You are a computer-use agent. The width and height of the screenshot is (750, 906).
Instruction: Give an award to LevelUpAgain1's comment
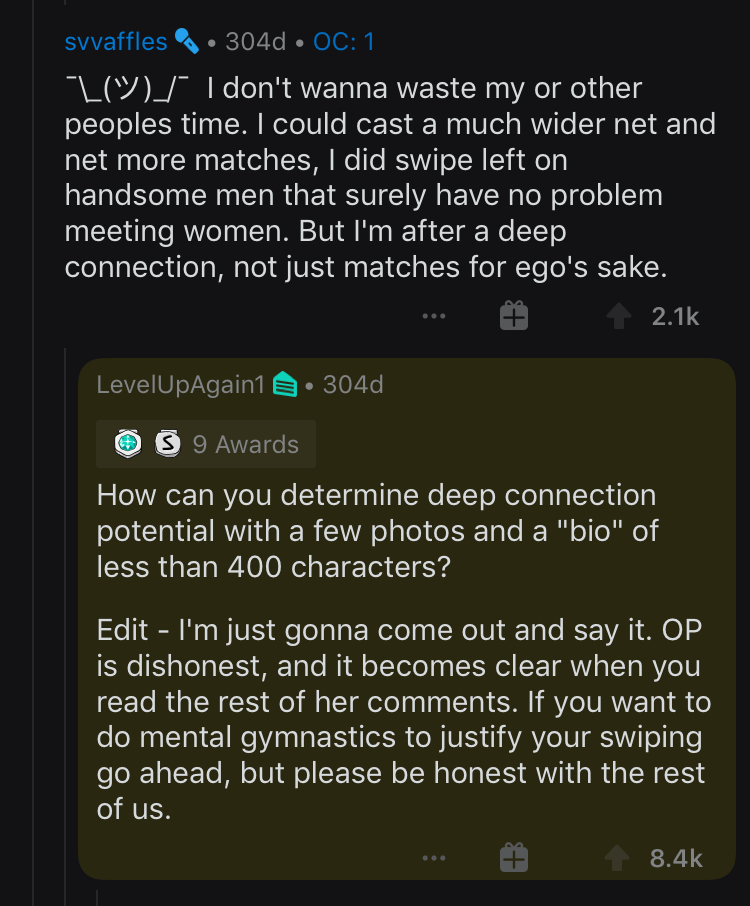pyautogui.click(x=513, y=858)
